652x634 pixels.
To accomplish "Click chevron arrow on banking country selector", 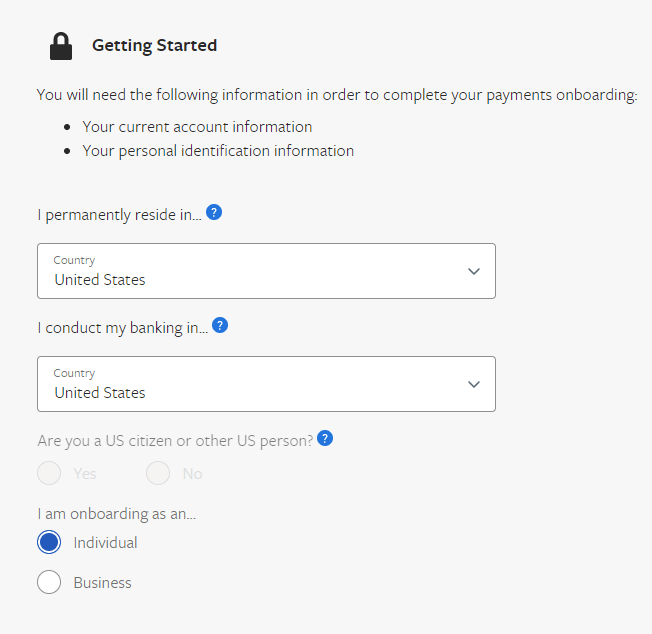I will pos(474,384).
